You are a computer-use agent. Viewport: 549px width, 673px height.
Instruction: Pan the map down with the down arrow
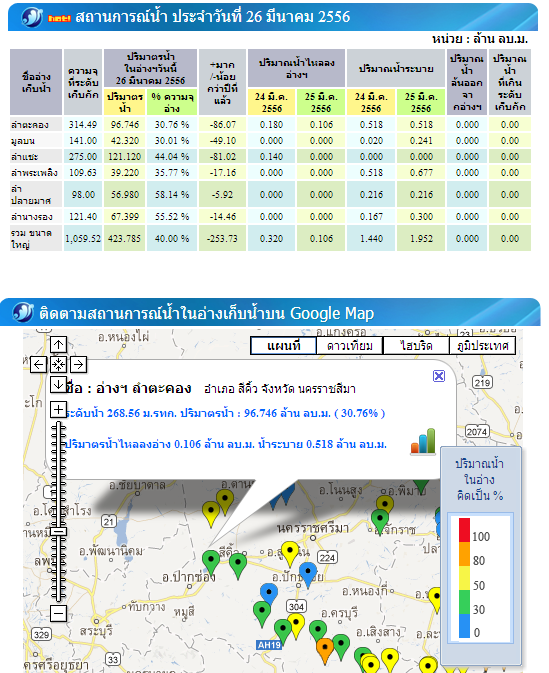(58, 384)
